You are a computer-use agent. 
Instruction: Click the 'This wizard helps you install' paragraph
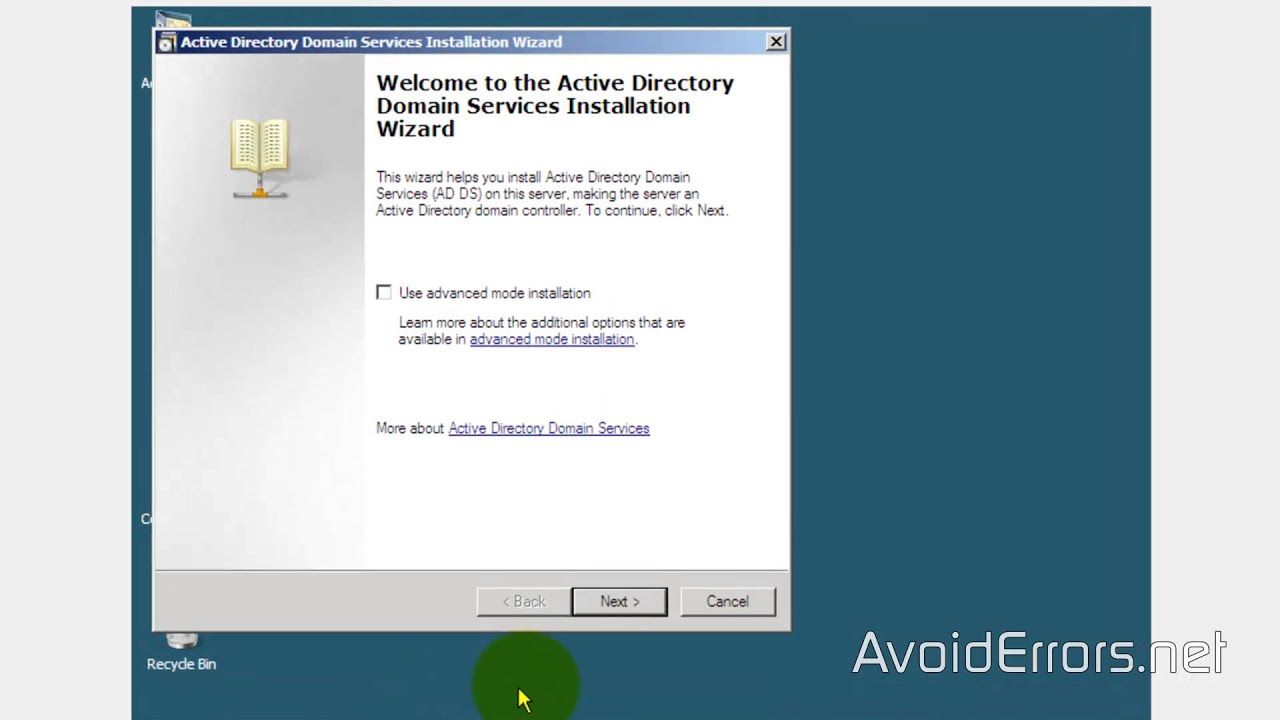point(552,194)
